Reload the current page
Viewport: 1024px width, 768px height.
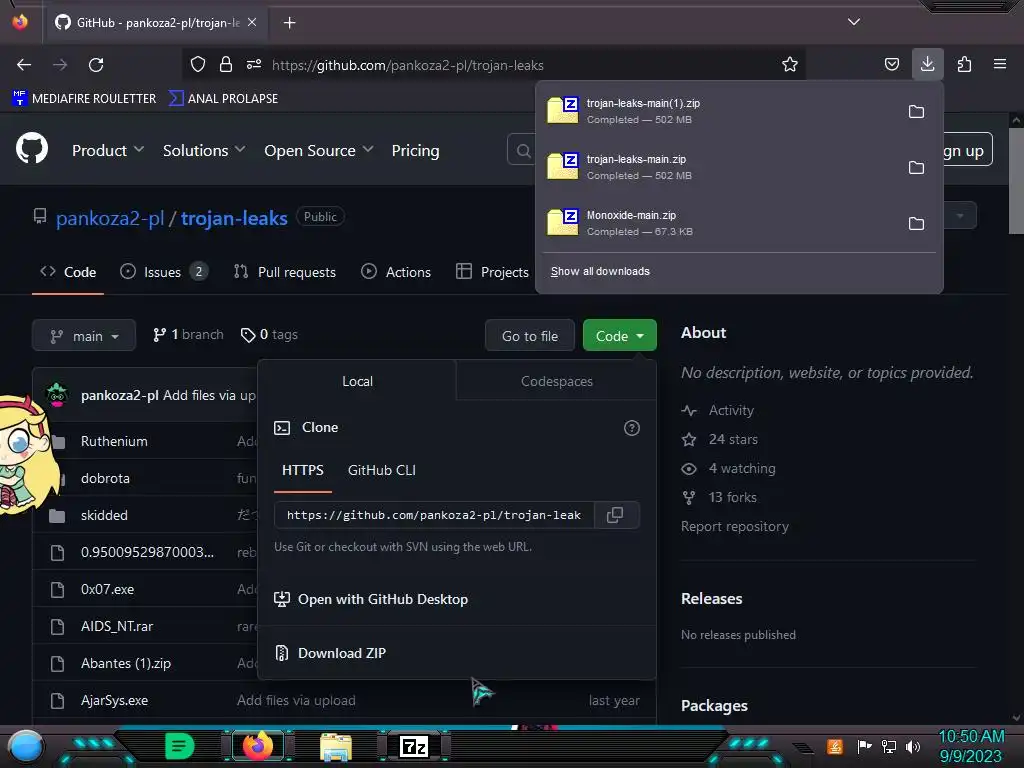click(x=96, y=65)
